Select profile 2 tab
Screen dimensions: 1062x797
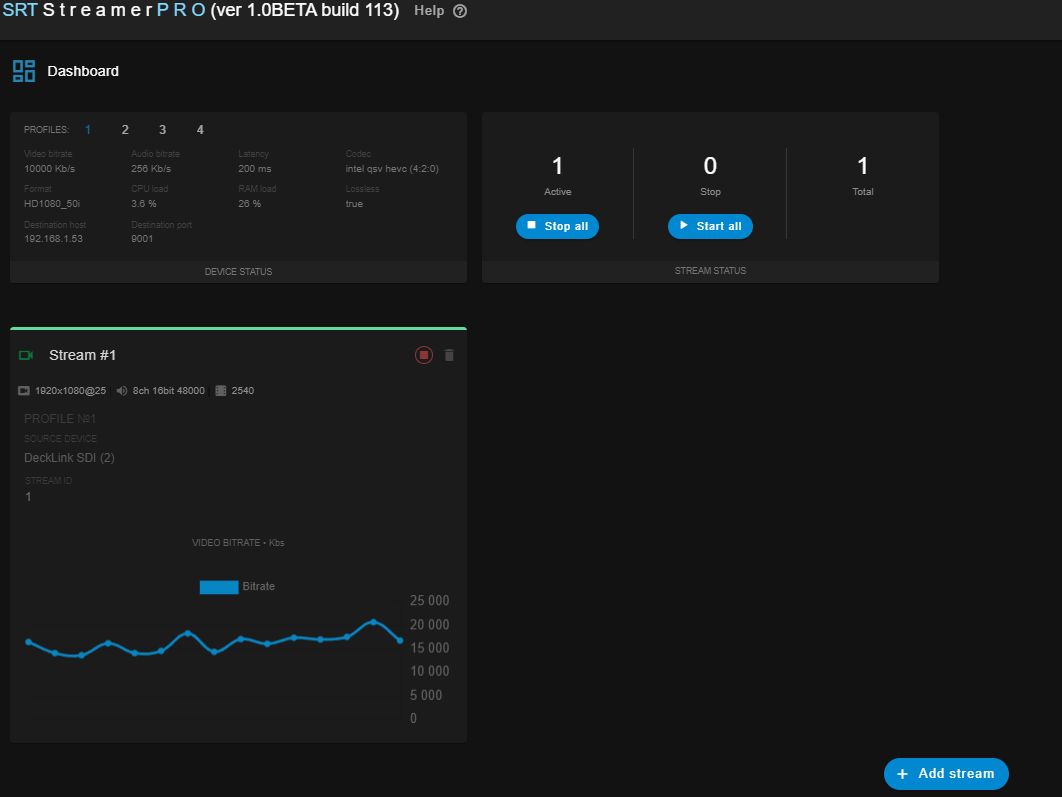click(125, 129)
